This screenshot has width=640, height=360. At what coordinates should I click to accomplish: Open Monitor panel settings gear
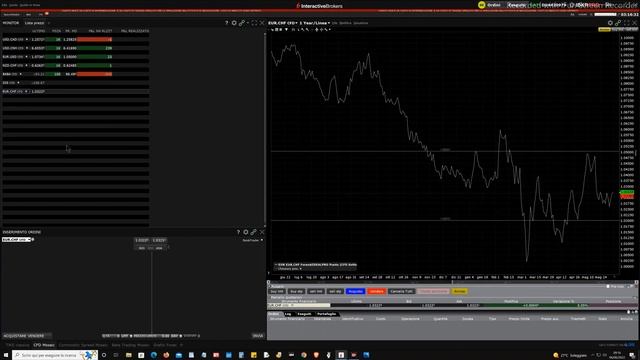(x=234, y=23)
